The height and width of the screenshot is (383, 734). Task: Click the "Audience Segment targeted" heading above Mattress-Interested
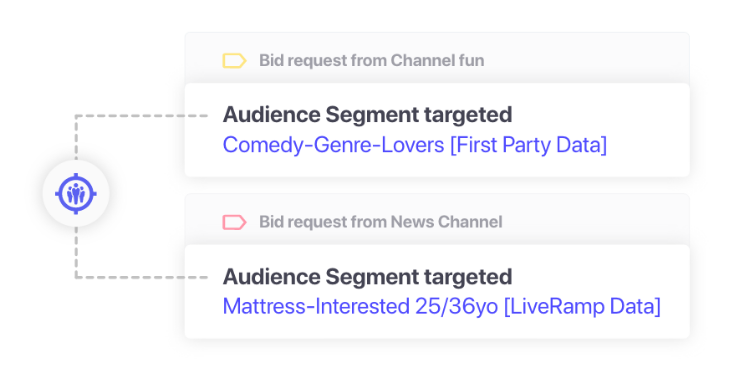tap(367, 276)
